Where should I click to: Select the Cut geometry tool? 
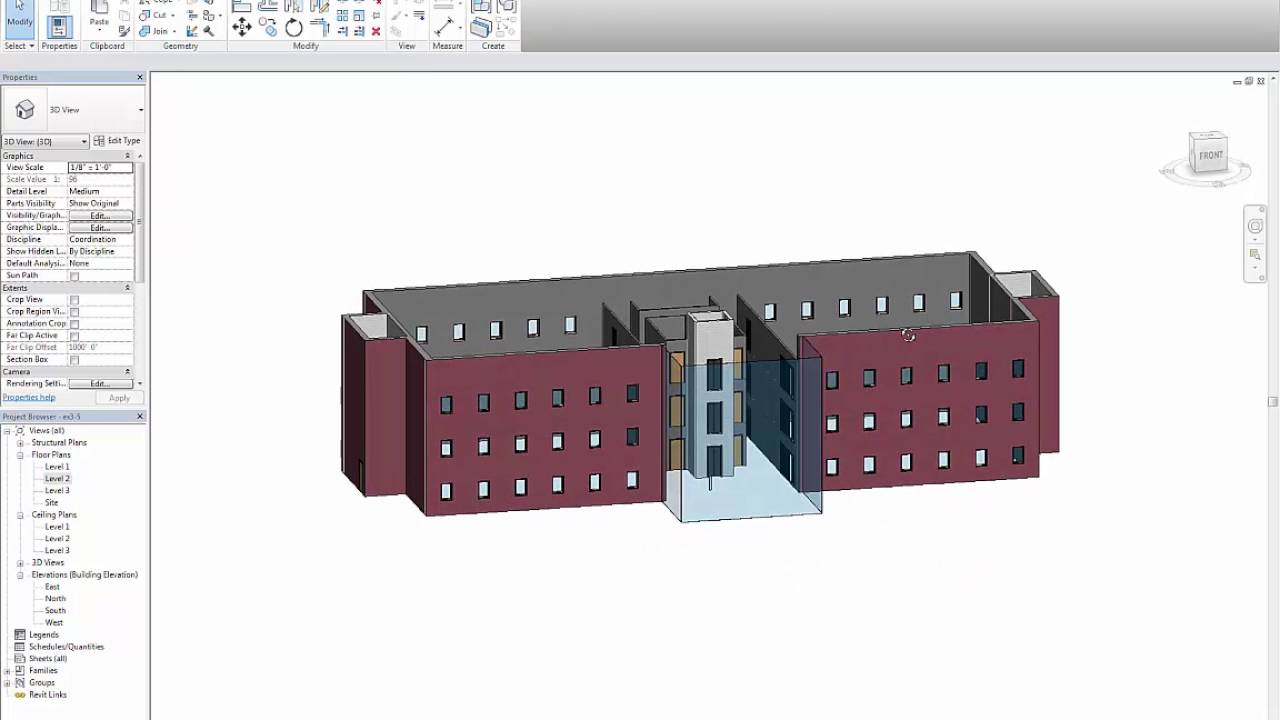[153, 15]
